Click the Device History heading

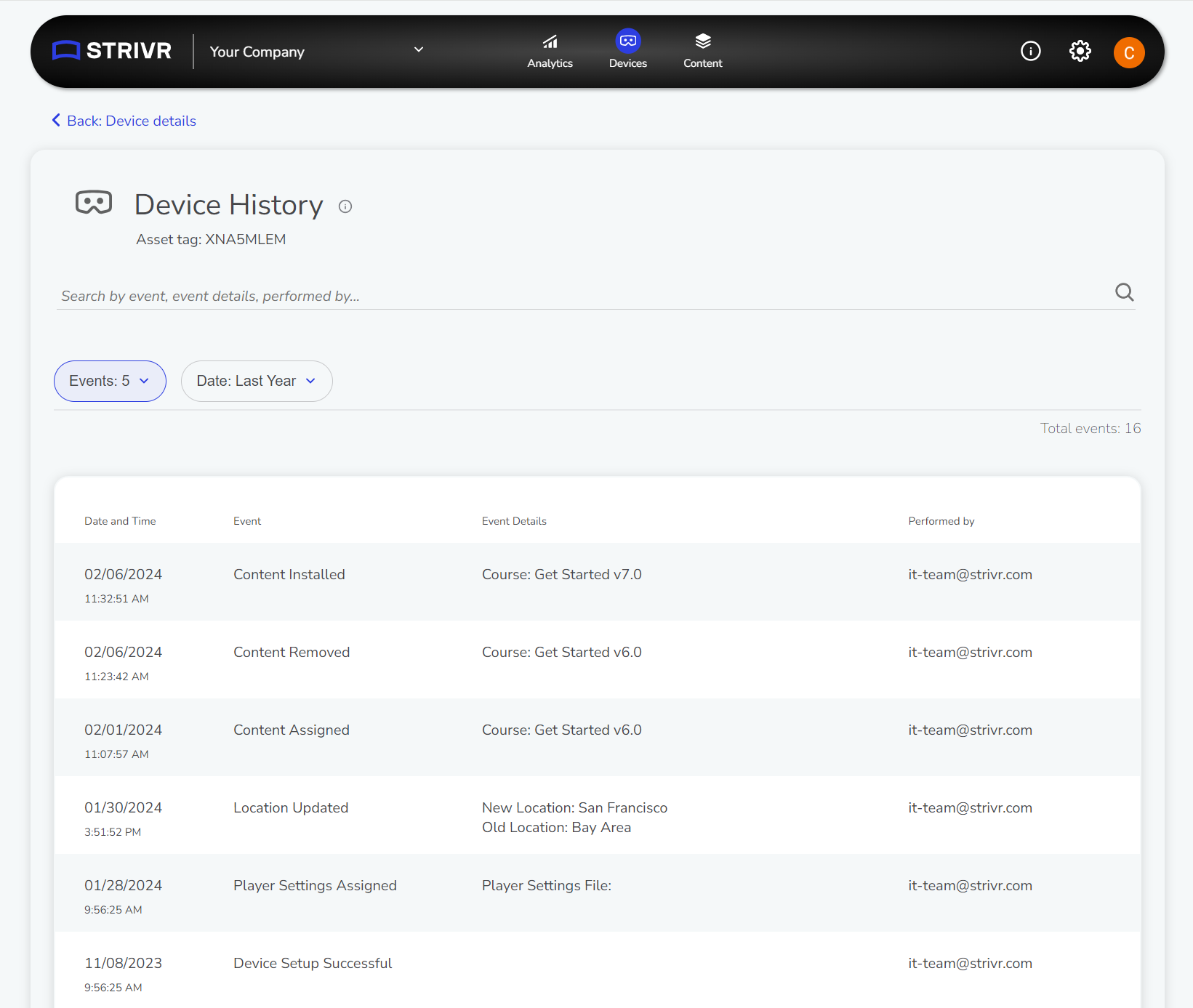(x=229, y=205)
